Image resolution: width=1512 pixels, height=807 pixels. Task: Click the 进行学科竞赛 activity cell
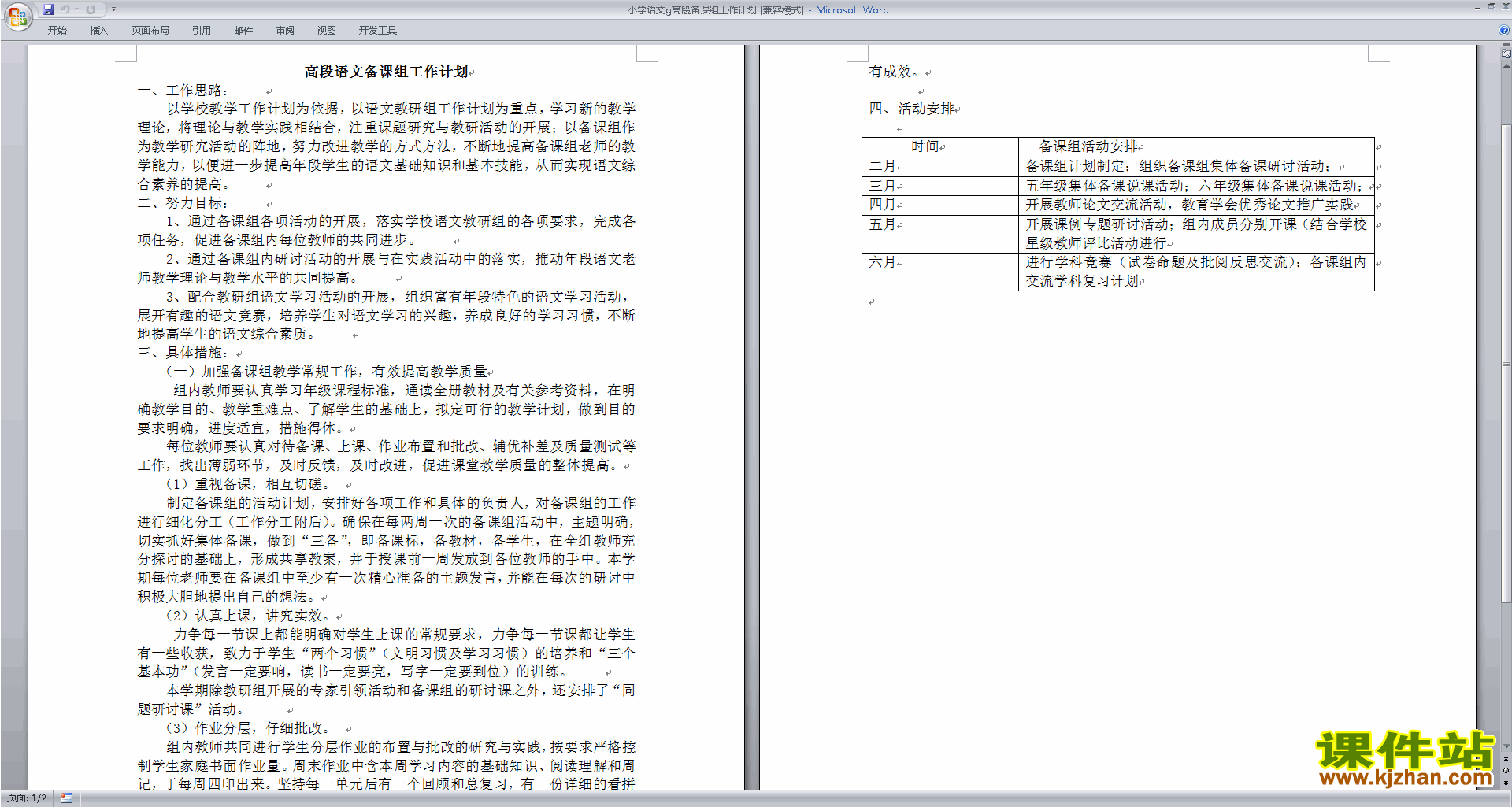(1196, 272)
